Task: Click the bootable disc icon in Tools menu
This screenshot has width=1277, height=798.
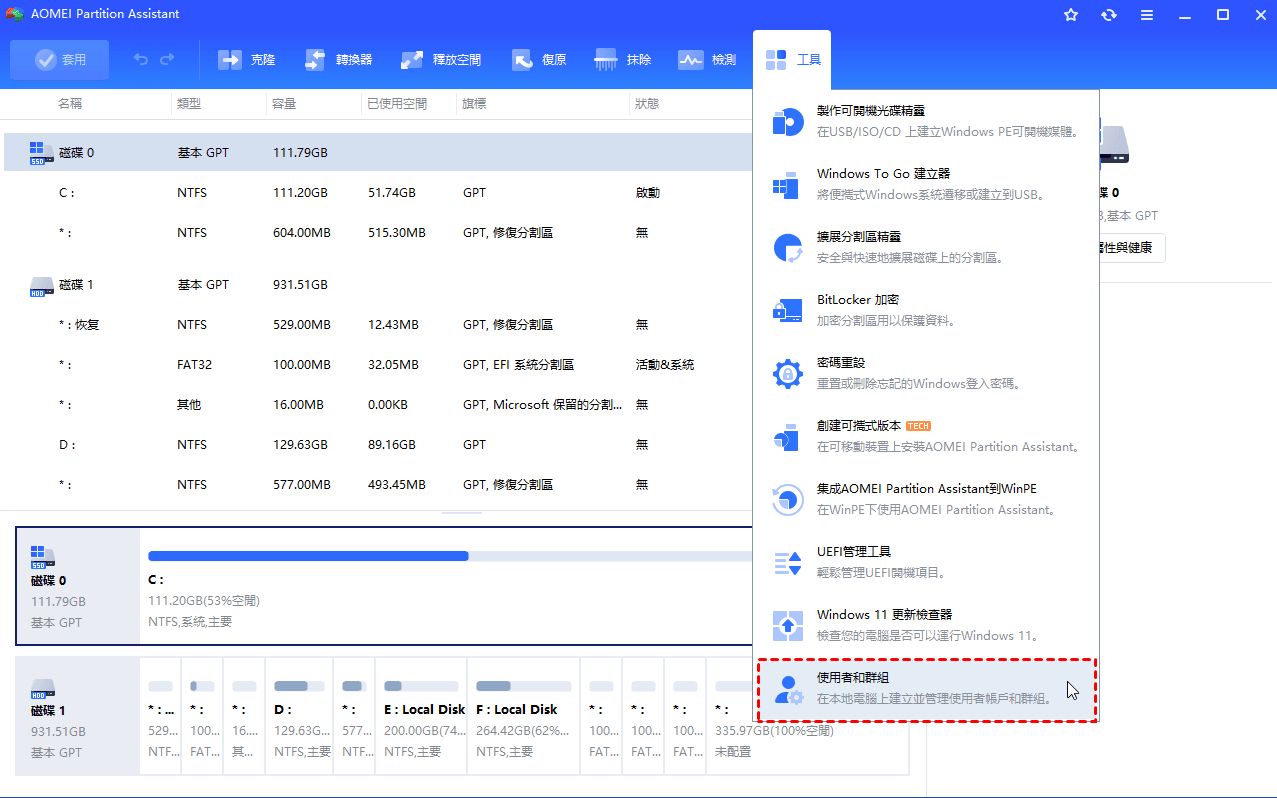Action: tap(788, 122)
